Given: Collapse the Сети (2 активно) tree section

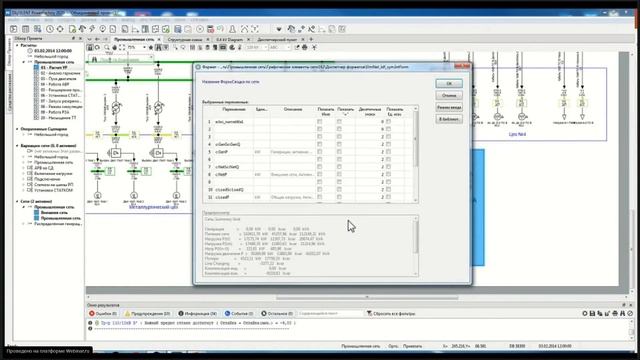Looking at the screenshot, I should [x=17, y=201].
